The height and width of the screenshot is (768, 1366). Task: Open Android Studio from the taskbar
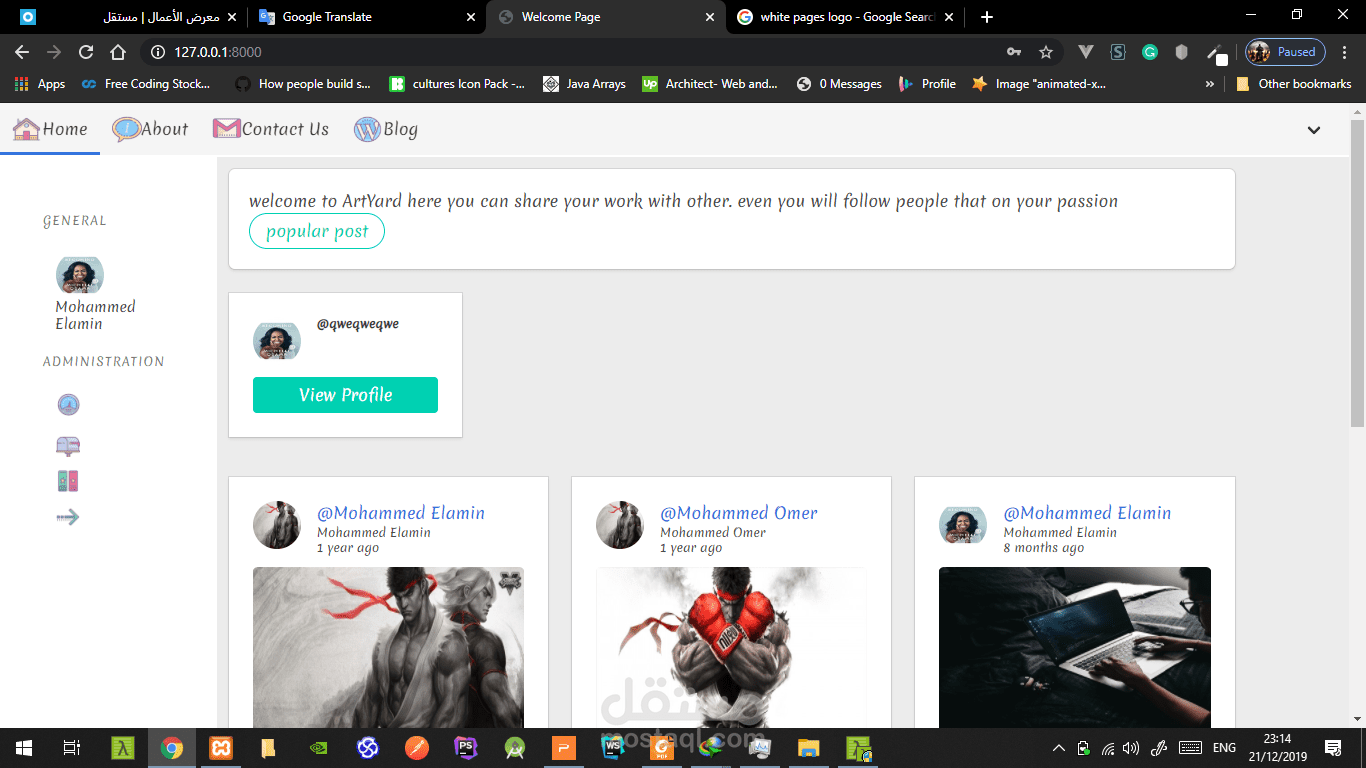(515, 747)
